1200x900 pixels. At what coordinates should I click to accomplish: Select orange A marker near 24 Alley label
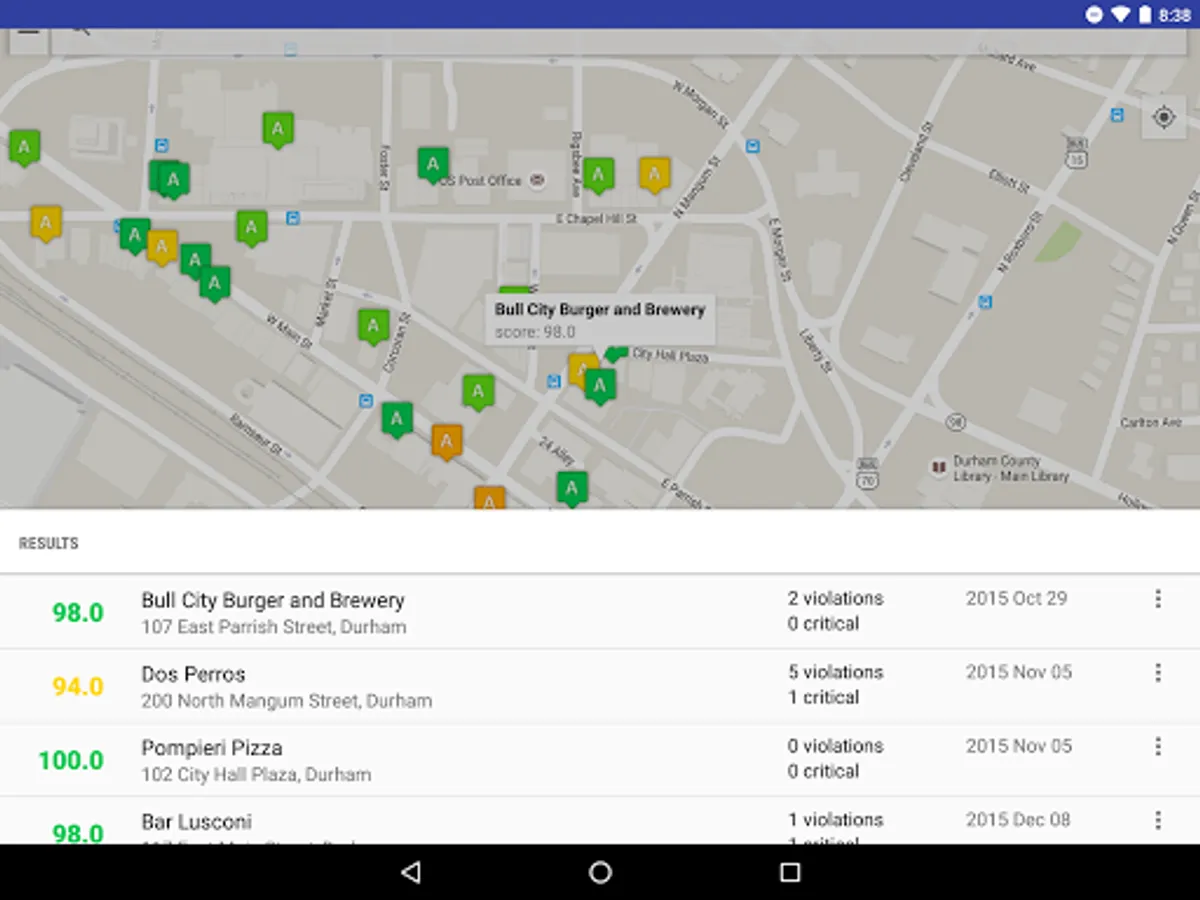[447, 441]
